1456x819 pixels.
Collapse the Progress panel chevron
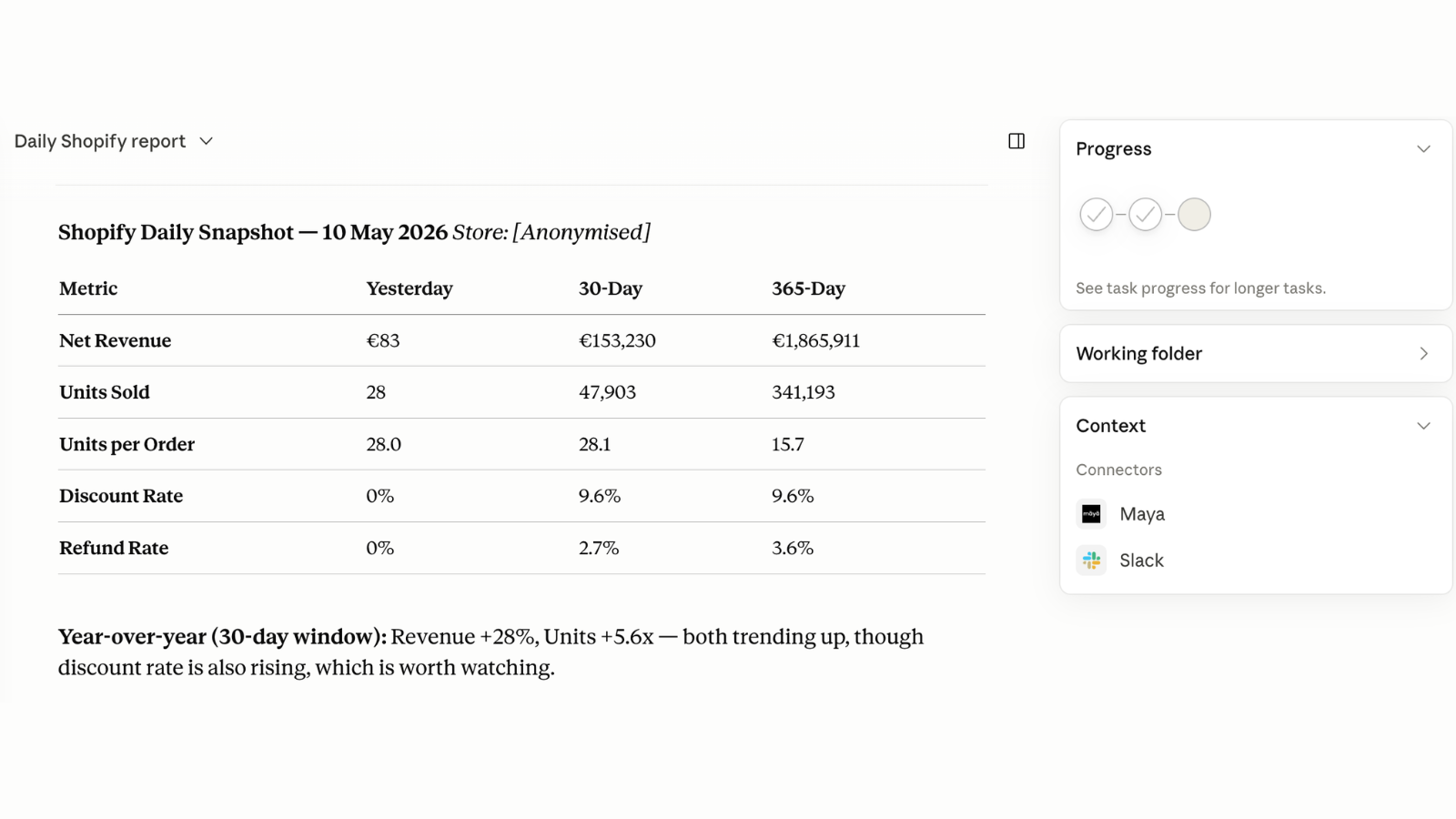[x=1423, y=149]
